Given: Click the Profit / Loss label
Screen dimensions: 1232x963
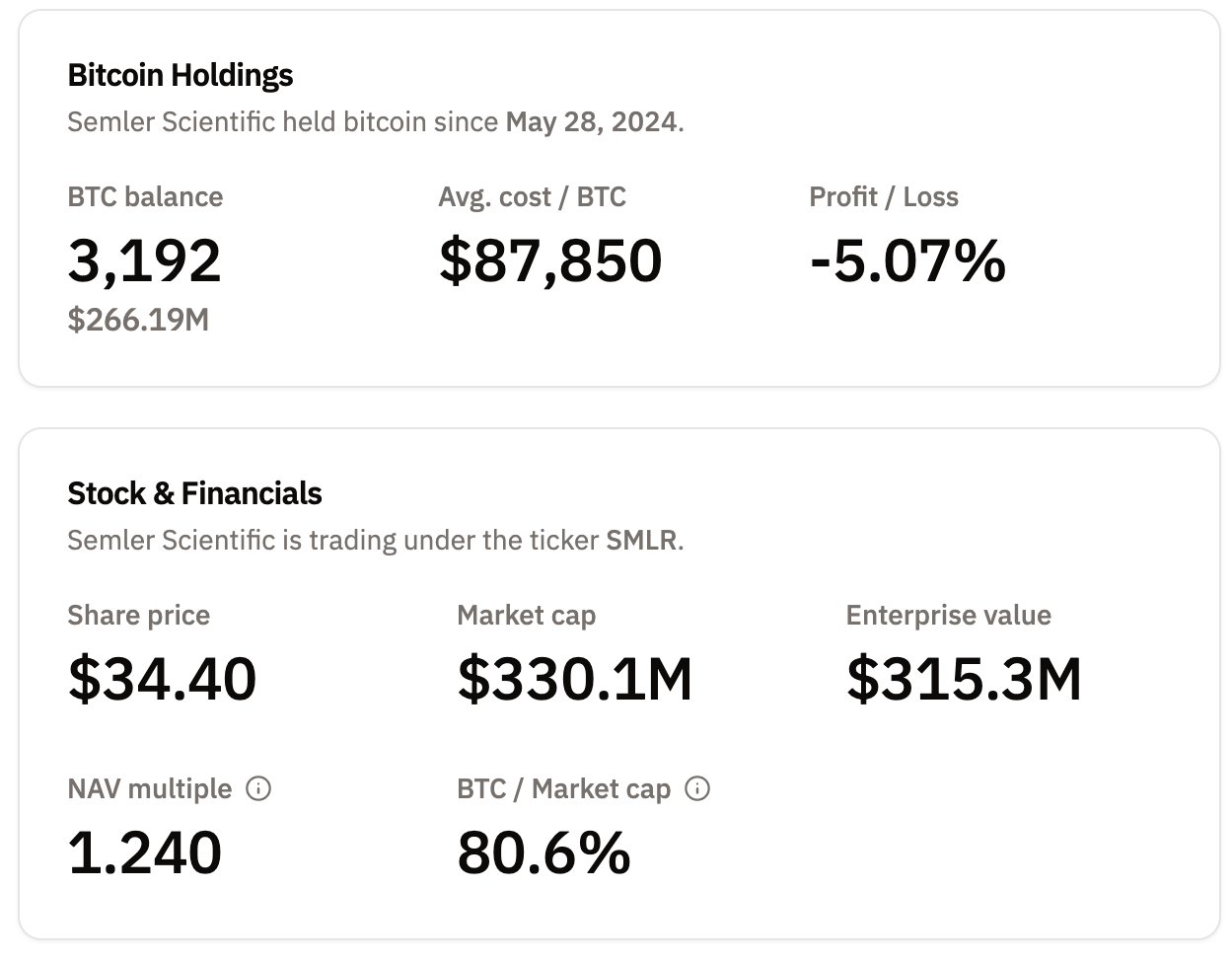Looking at the screenshot, I should coord(884,197).
